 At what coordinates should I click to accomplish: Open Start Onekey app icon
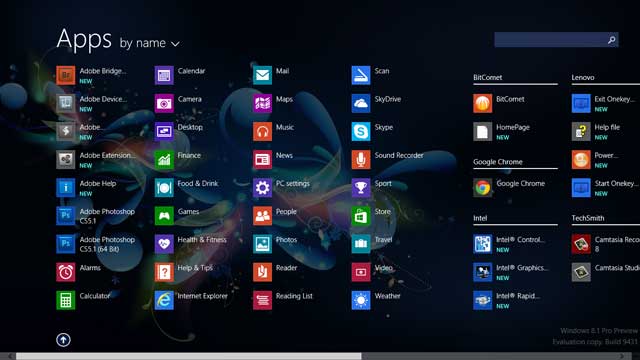581,188
